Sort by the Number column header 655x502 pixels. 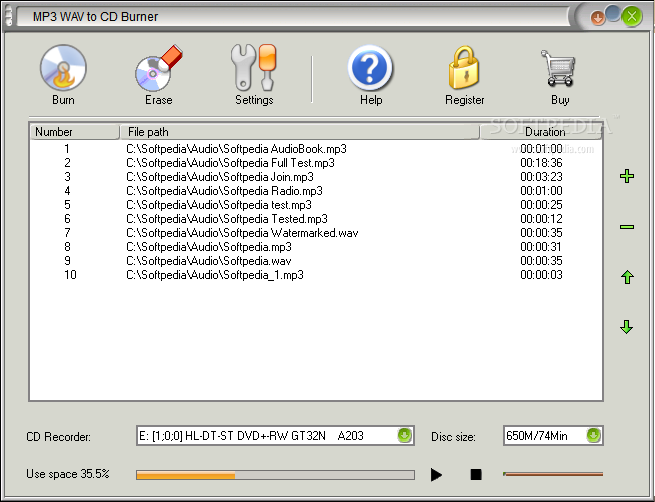(75, 132)
